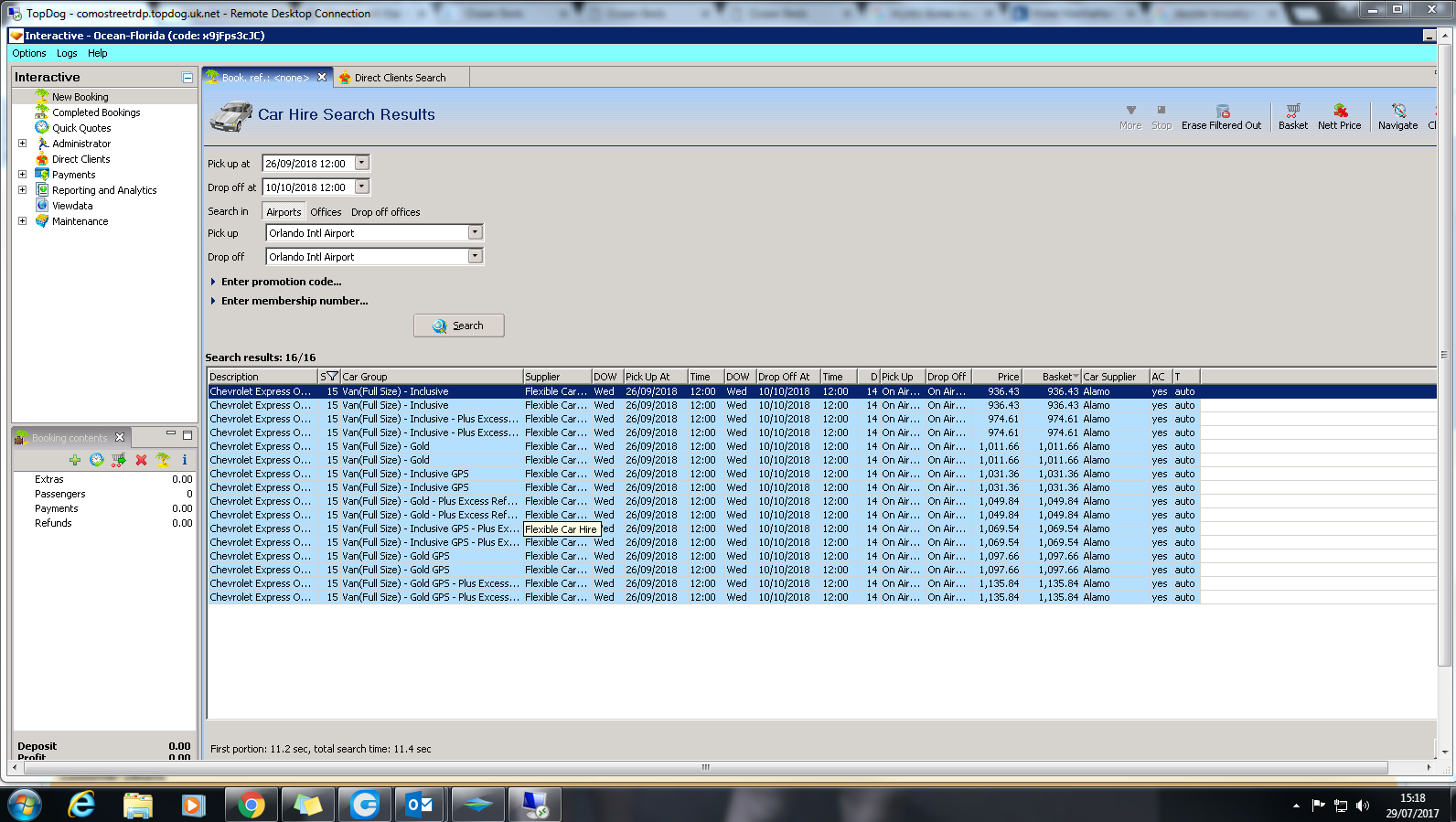Sort results by the Supplier column header
This screenshot has height=822, width=1456.
pos(557,377)
